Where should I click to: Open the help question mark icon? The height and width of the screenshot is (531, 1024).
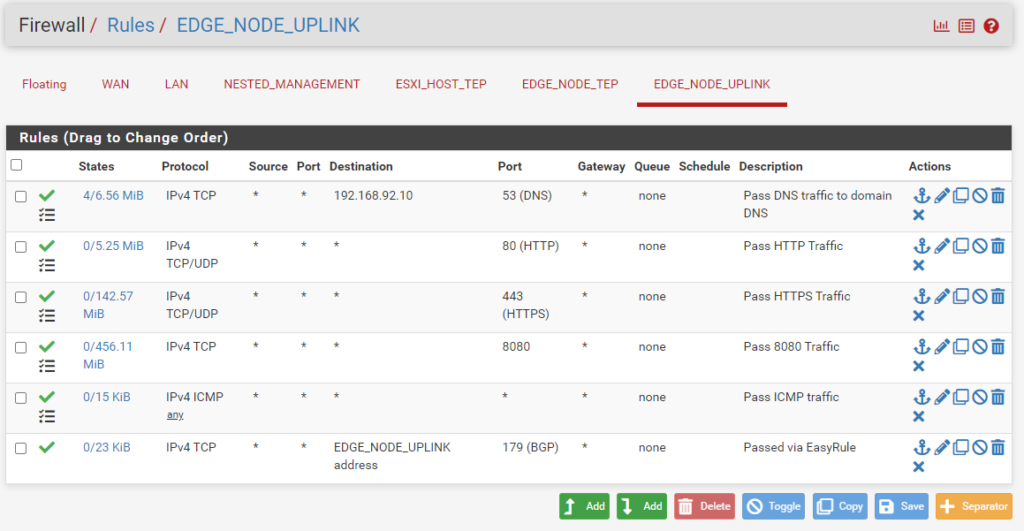991,26
